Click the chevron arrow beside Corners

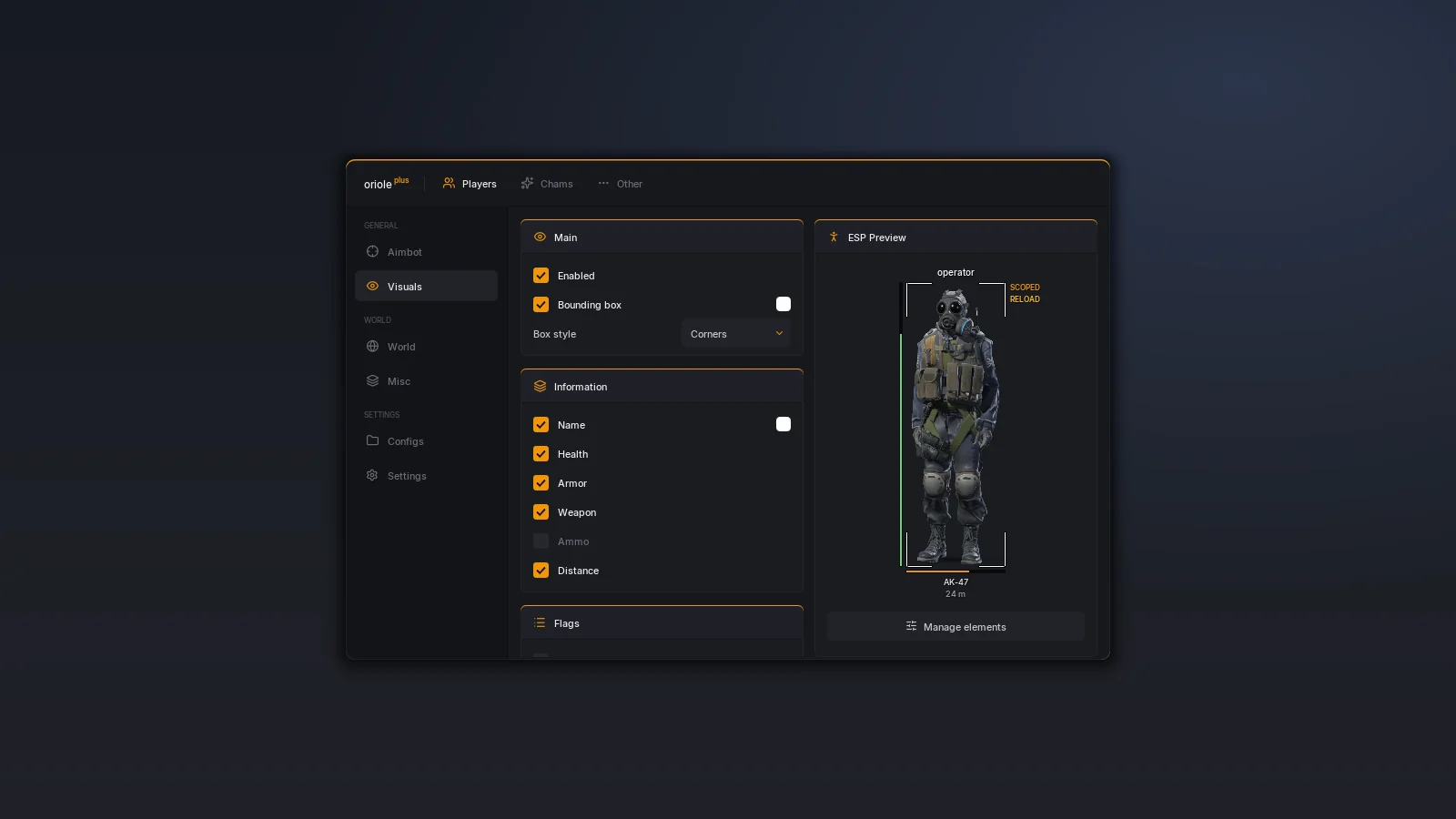point(779,334)
